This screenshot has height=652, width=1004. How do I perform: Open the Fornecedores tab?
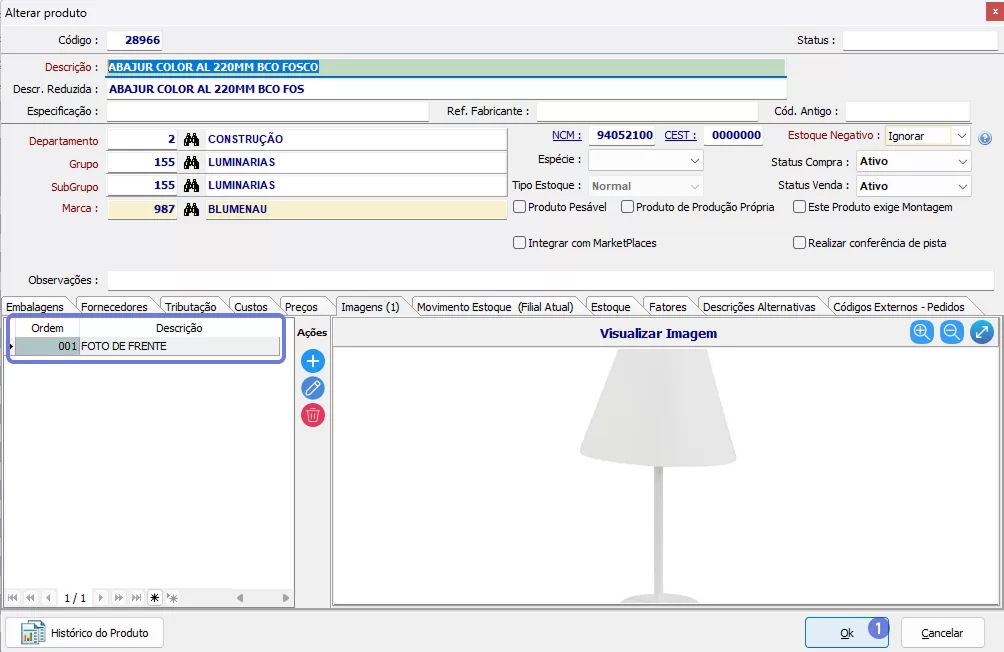(114, 307)
